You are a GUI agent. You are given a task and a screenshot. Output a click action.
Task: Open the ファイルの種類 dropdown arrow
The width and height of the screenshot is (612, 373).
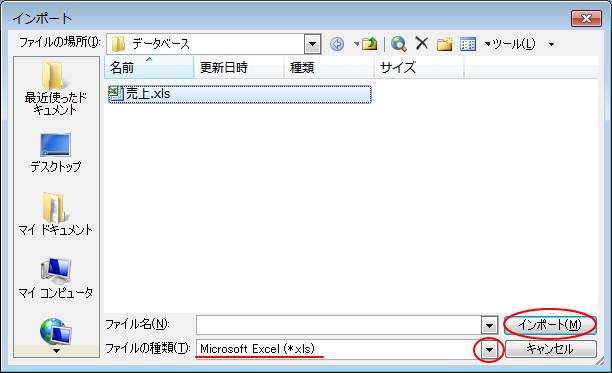489,350
